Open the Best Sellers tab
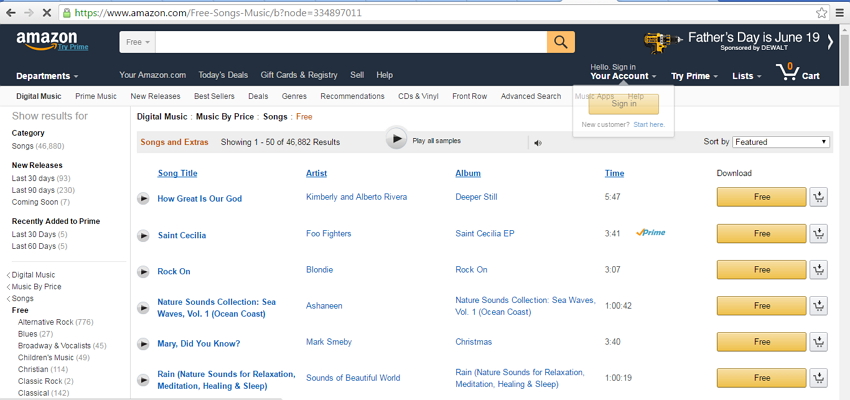Viewport: 850px width, 400px height. coord(214,96)
